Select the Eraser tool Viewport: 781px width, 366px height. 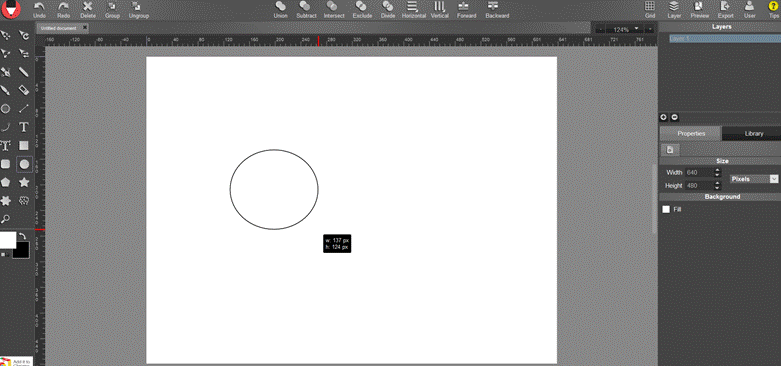point(23,90)
